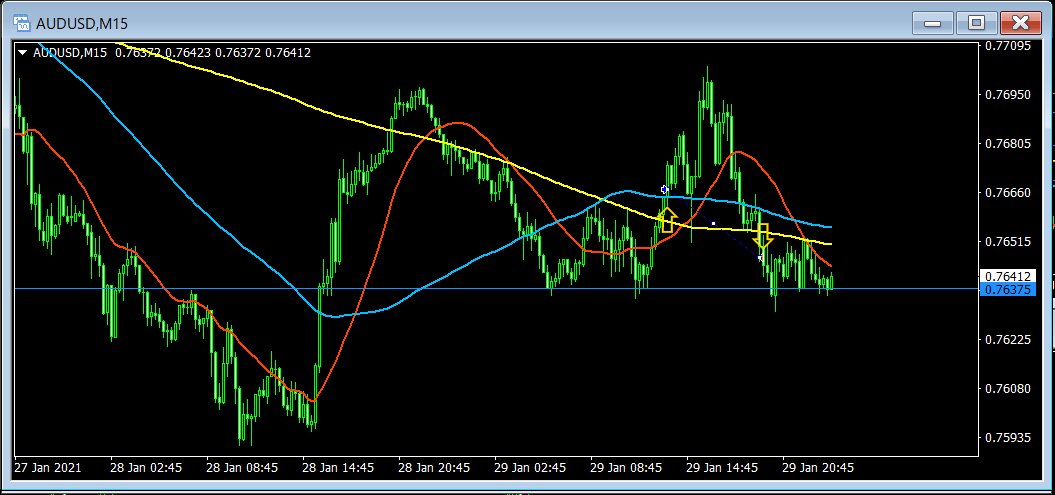Image resolution: width=1055 pixels, height=495 pixels.
Task: Click the 28 Jan 08:45 time label
Action: click(x=242, y=467)
